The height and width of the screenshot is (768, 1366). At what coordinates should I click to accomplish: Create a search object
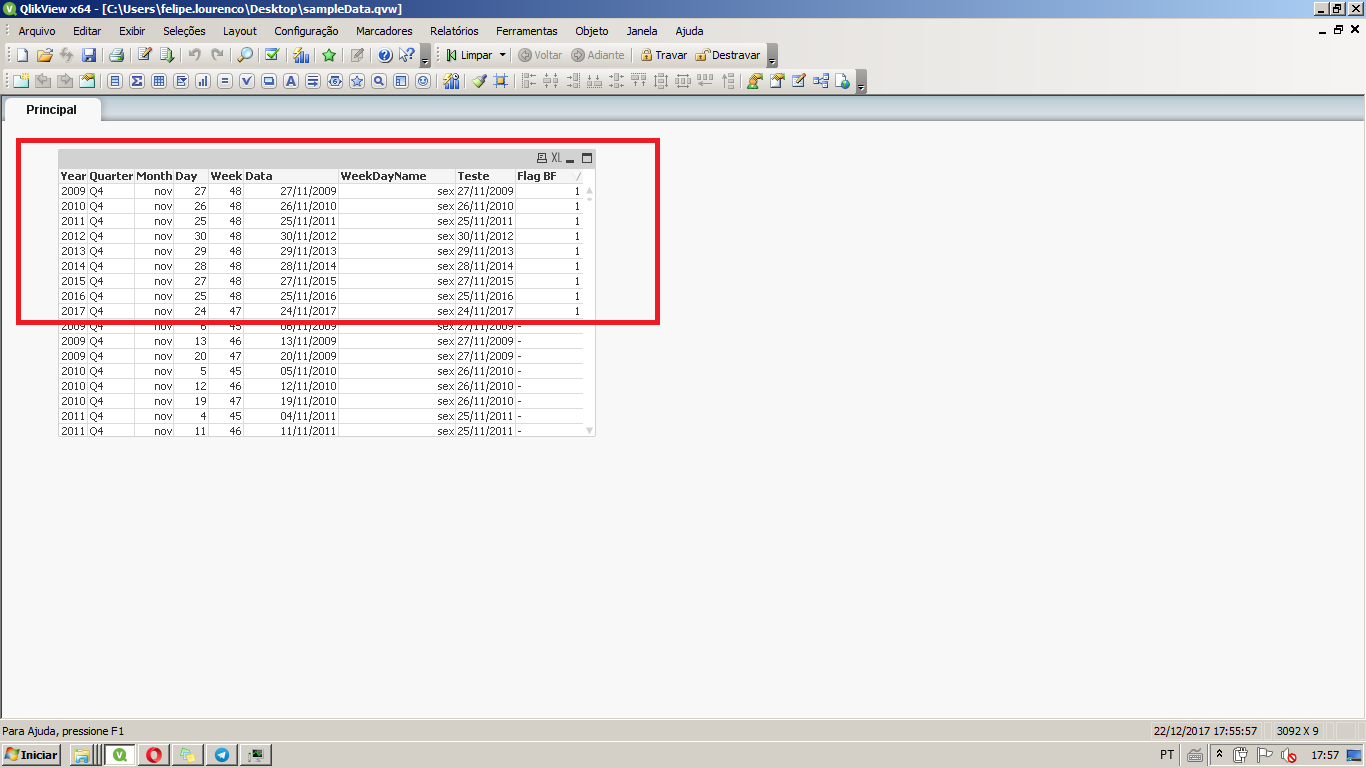[378, 81]
